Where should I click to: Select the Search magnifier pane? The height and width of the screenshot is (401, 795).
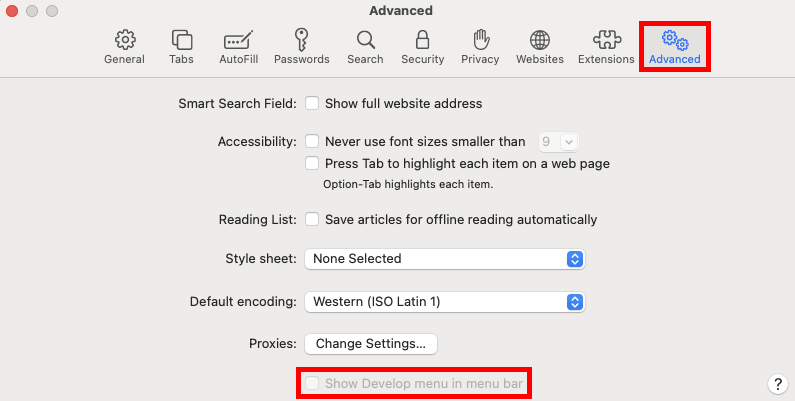coord(365,47)
